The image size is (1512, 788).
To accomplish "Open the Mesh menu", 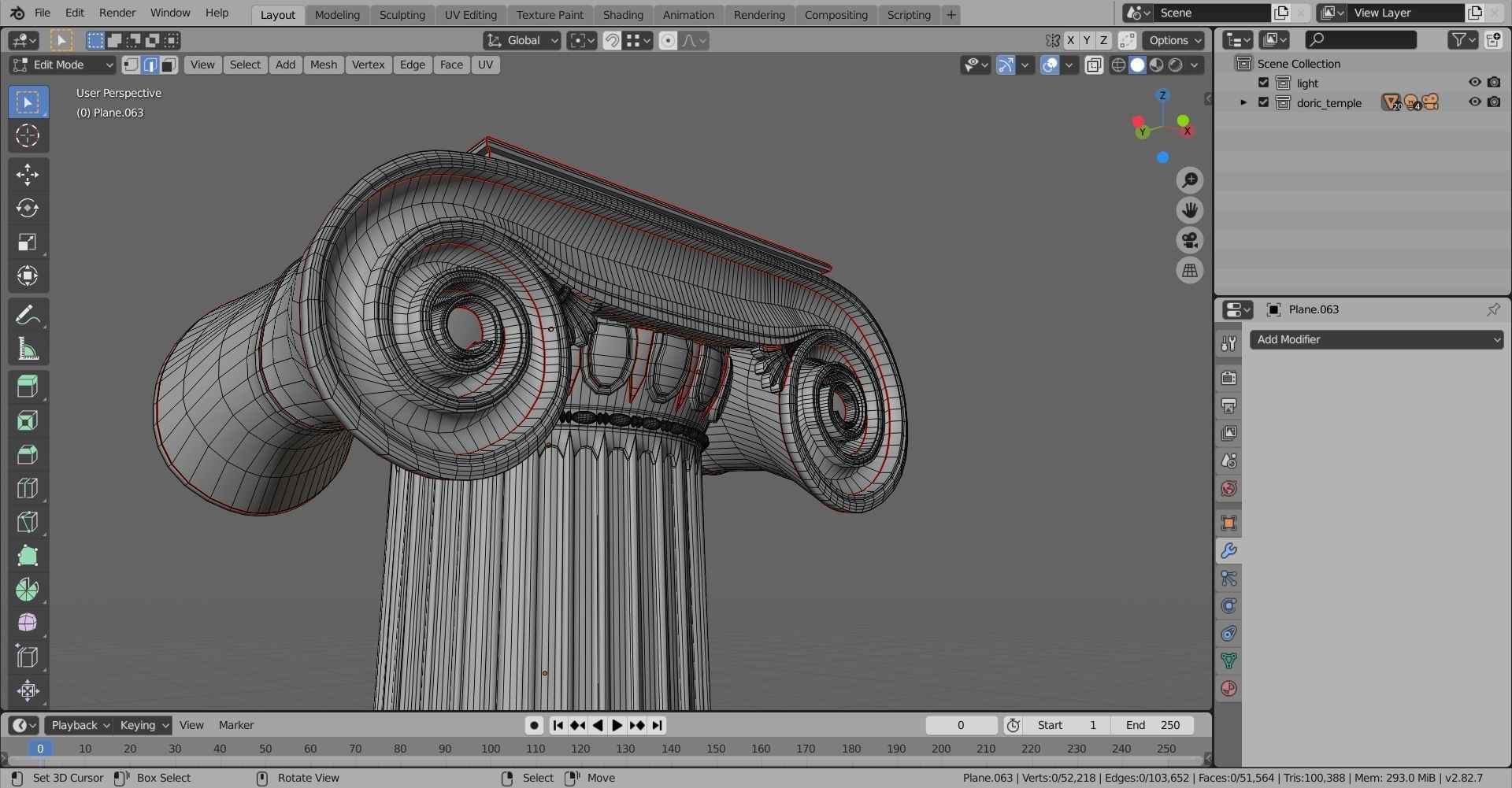I will pyautogui.click(x=323, y=65).
